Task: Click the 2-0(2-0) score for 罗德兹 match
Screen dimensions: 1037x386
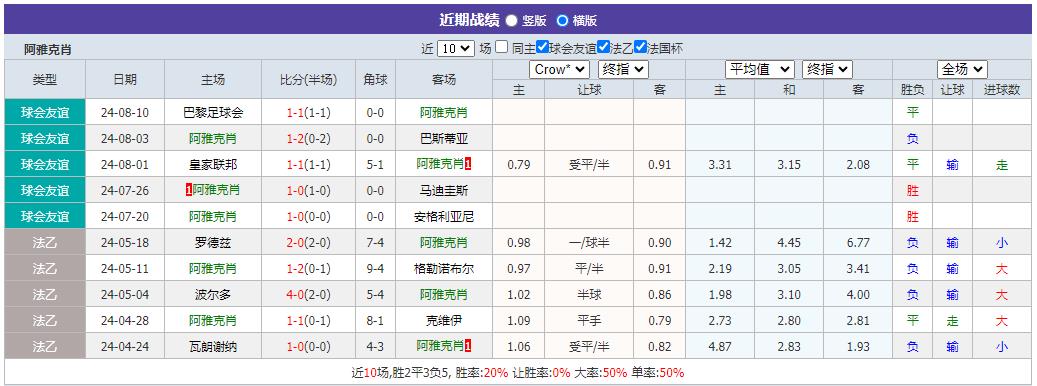Action: point(309,243)
